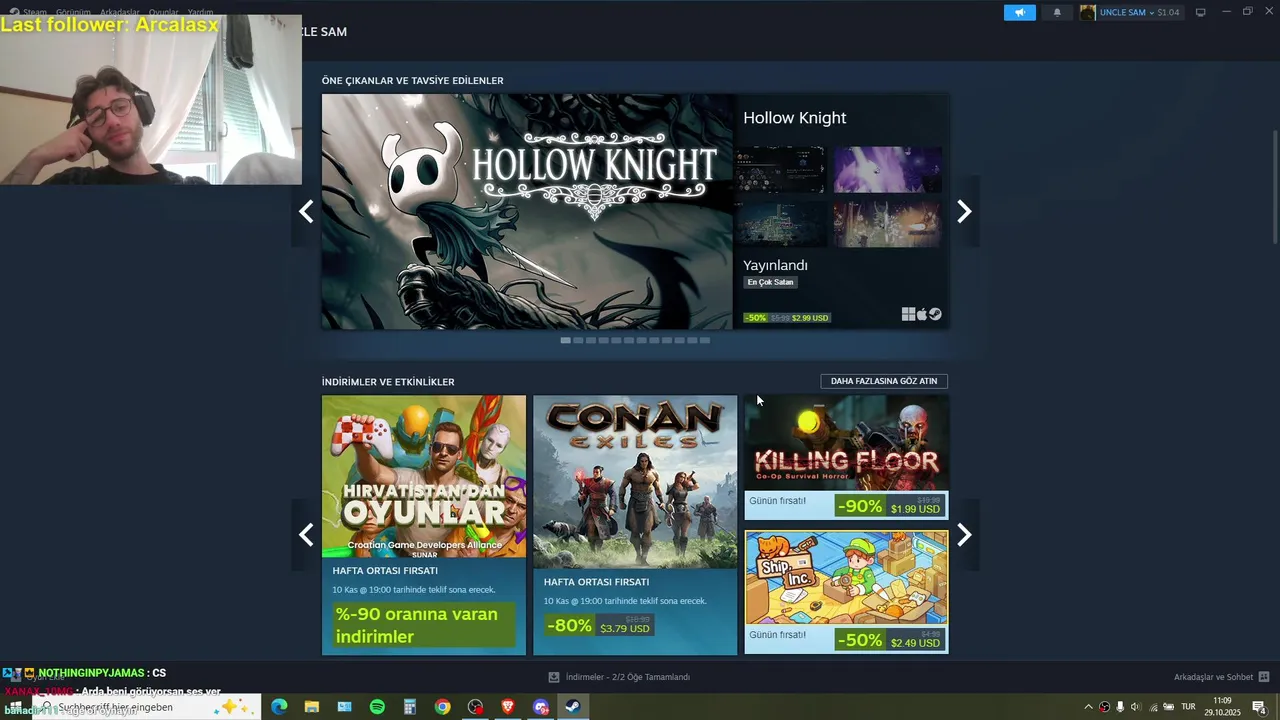Click the system tray volume icon
Image resolution: width=1280 pixels, height=720 pixels.
pyautogui.click(x=1135, y=707)
